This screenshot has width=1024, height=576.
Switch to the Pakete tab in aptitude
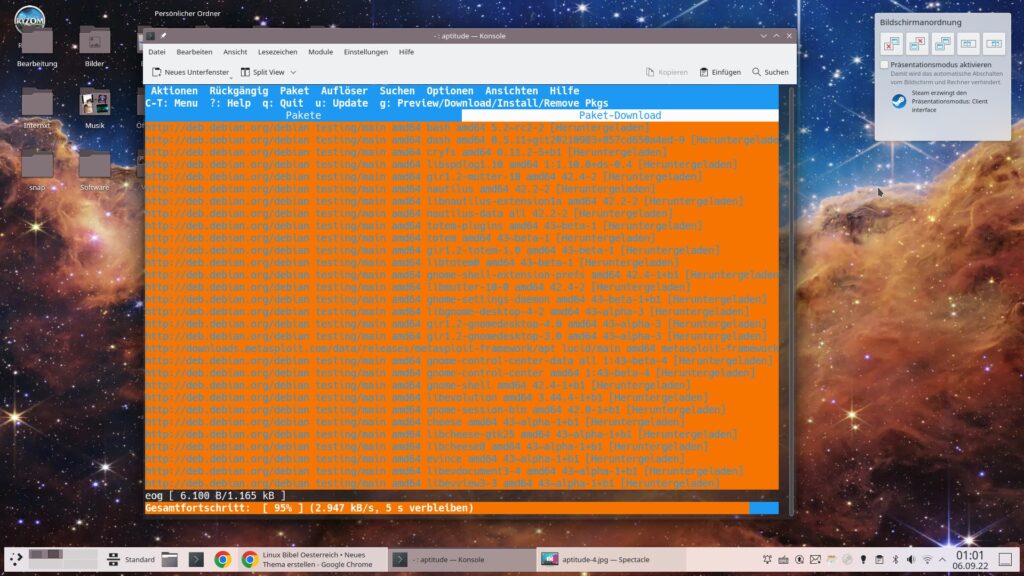tap(303, 116)
